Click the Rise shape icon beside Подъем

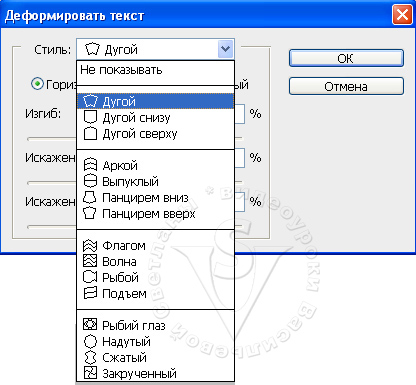(90, 293)
